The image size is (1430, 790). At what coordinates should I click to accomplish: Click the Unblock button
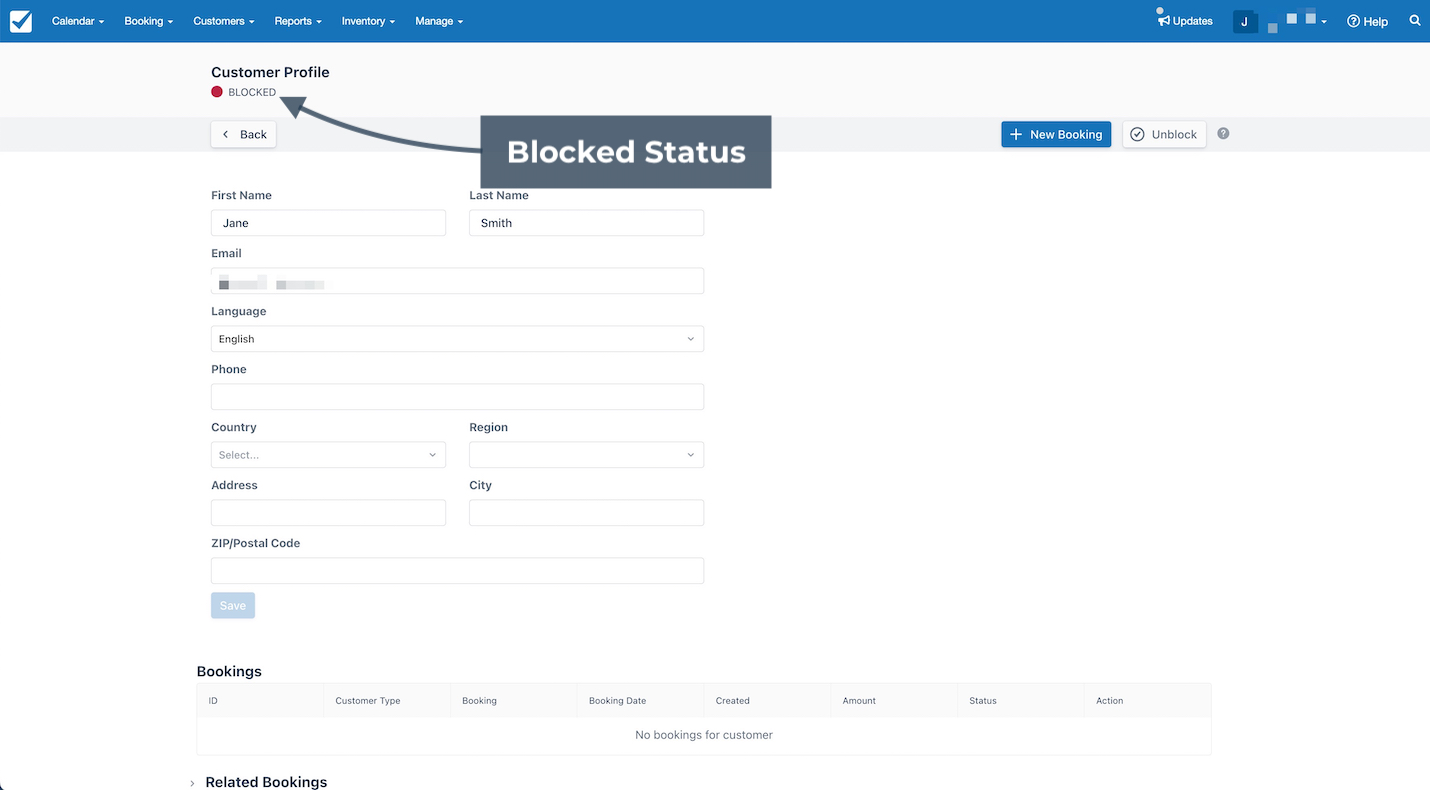point(1164,134)
